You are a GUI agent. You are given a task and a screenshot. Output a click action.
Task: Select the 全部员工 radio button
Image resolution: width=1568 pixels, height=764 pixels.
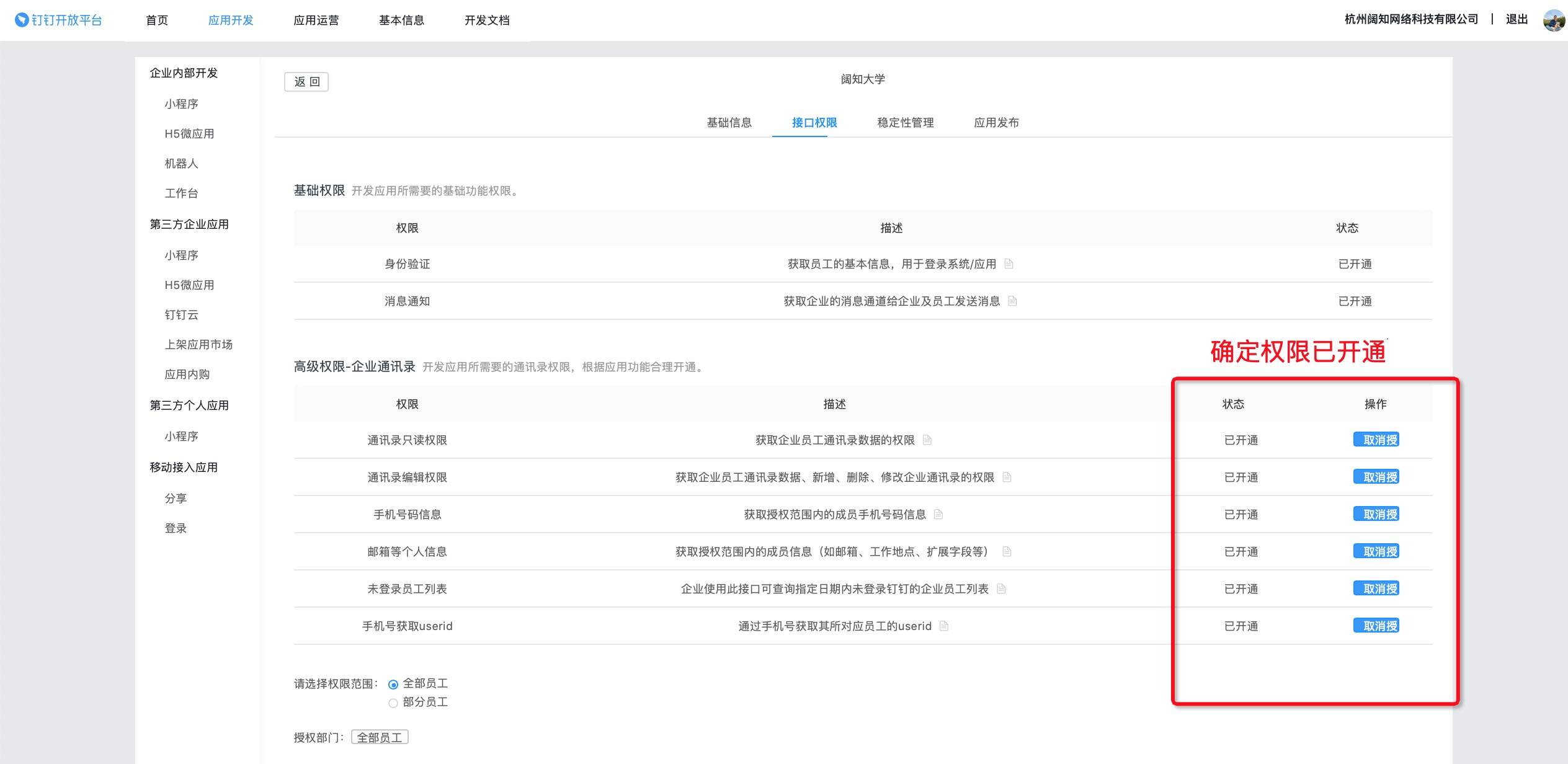coord(393,684)
